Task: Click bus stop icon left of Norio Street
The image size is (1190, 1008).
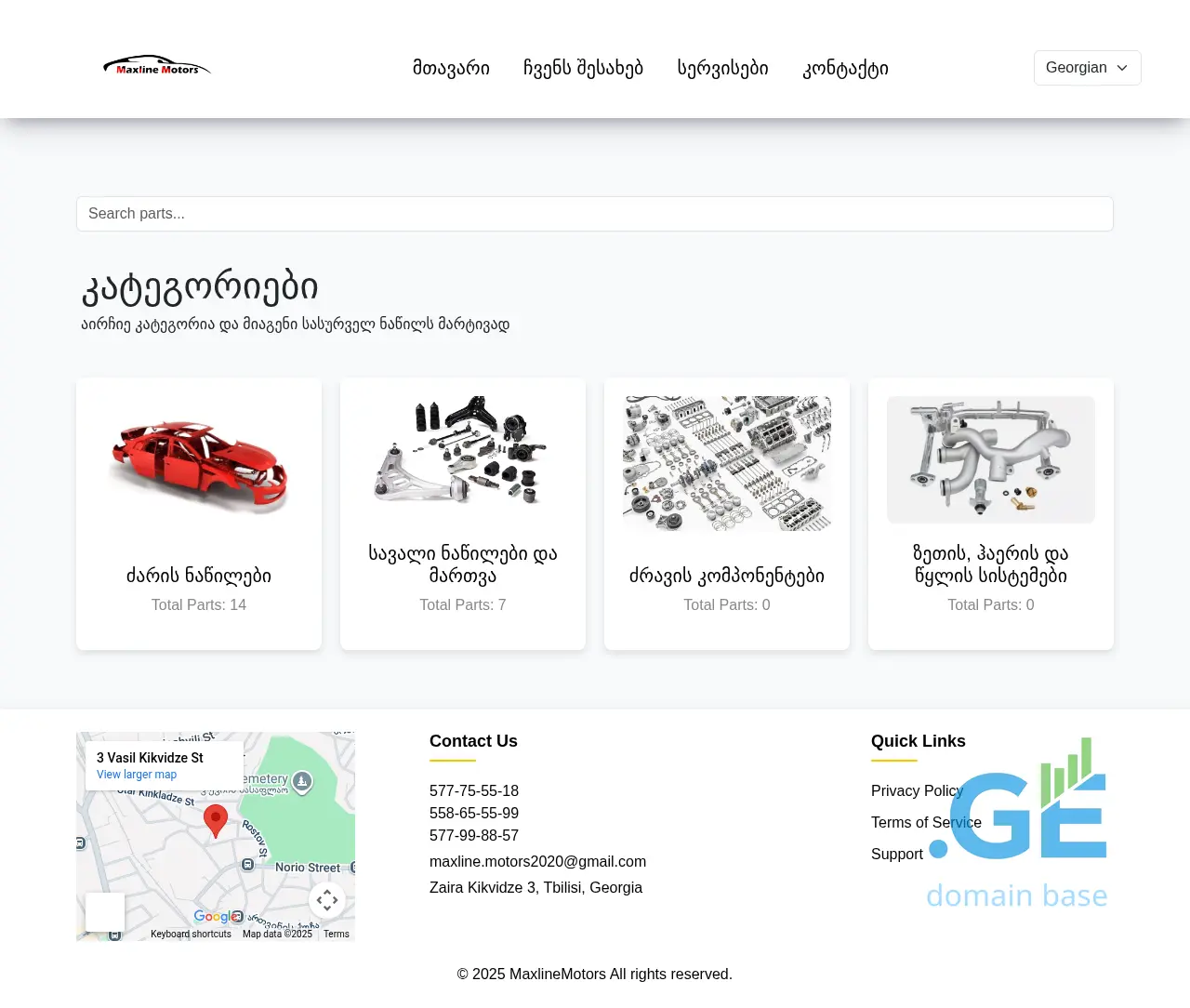Action: click(247, 865)
